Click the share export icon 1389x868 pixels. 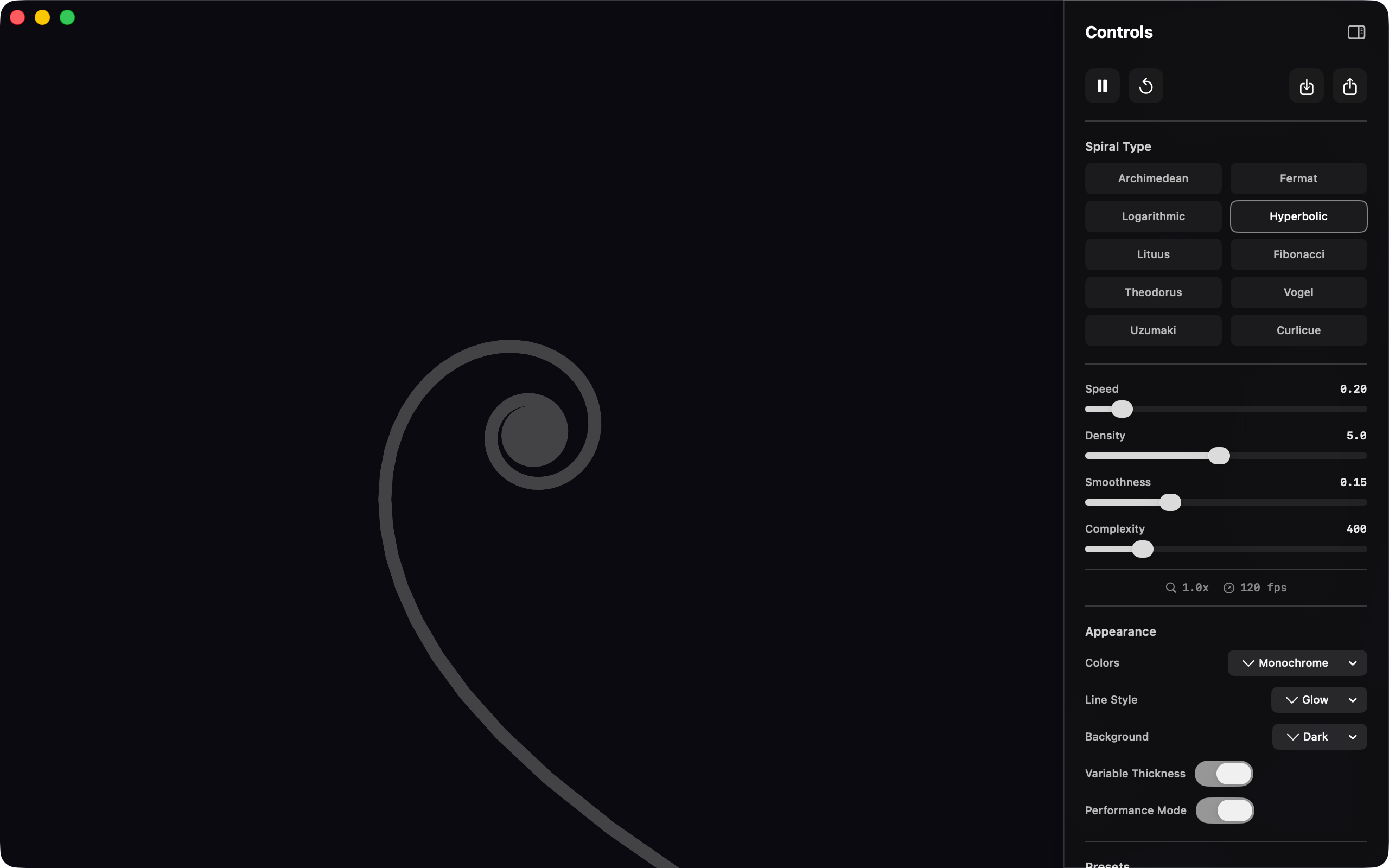click(1350, 86)
